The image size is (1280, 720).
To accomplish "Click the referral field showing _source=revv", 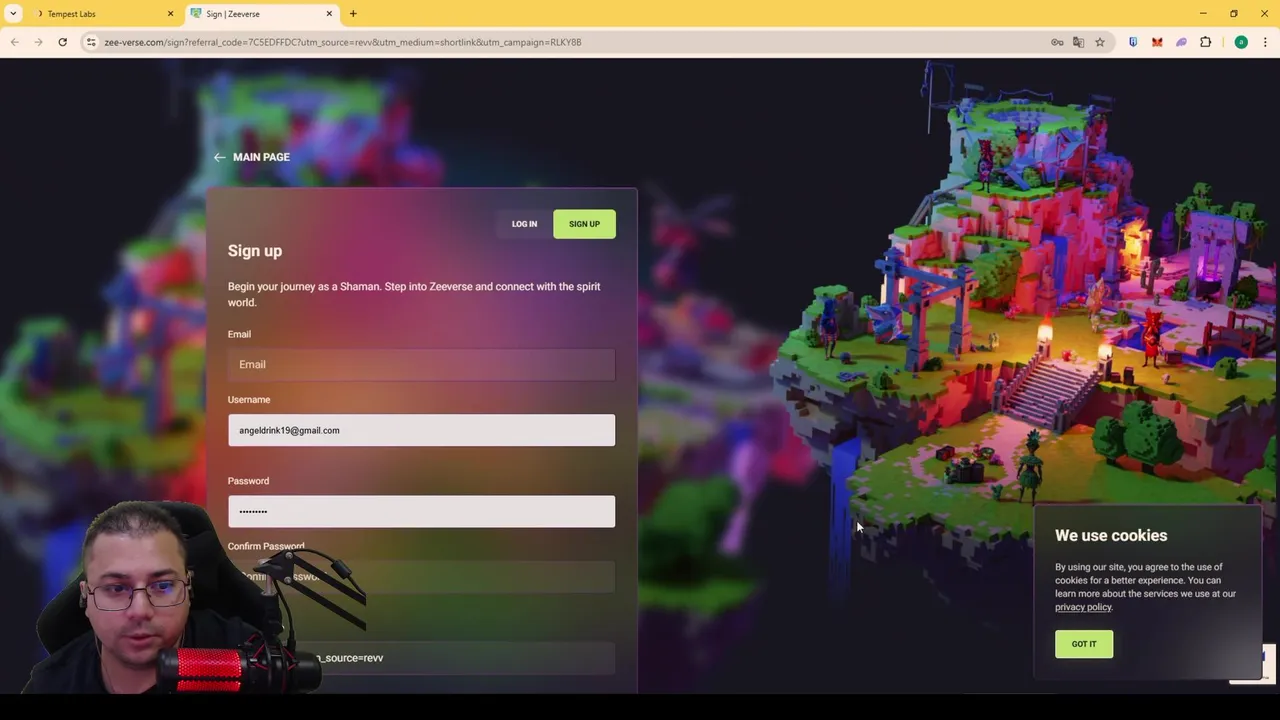I will [x=421, y=658].
